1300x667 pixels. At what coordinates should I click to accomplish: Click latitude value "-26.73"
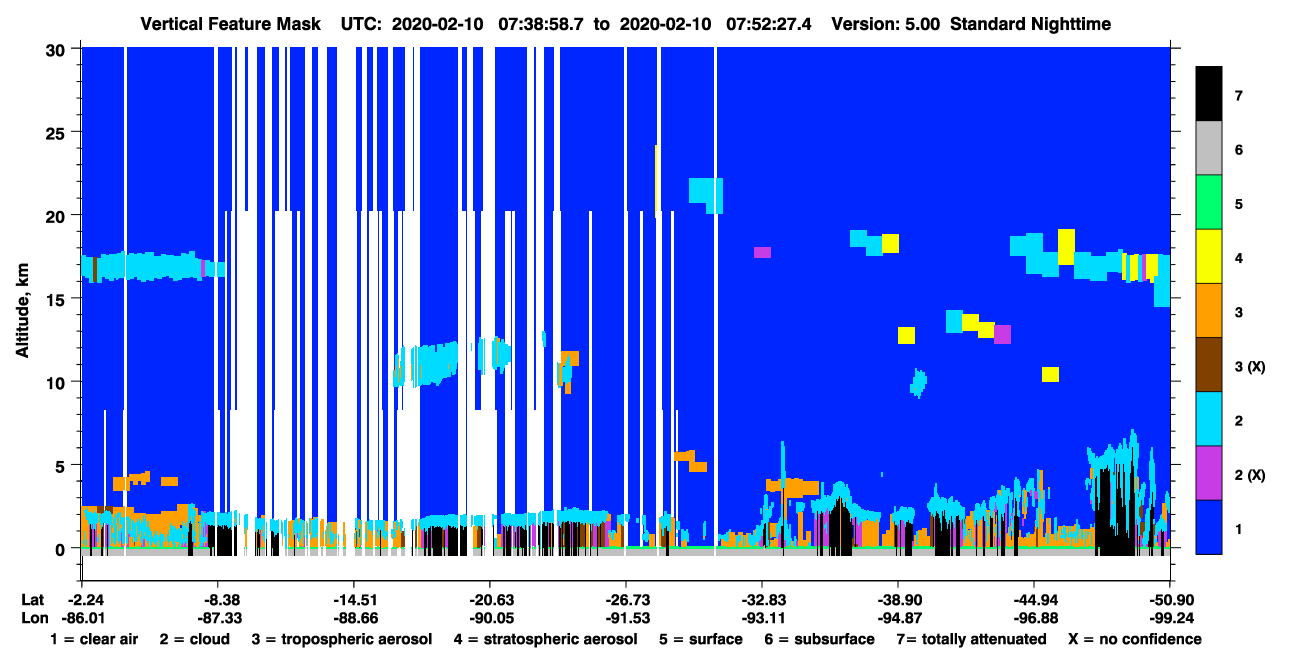pos(626,600)
